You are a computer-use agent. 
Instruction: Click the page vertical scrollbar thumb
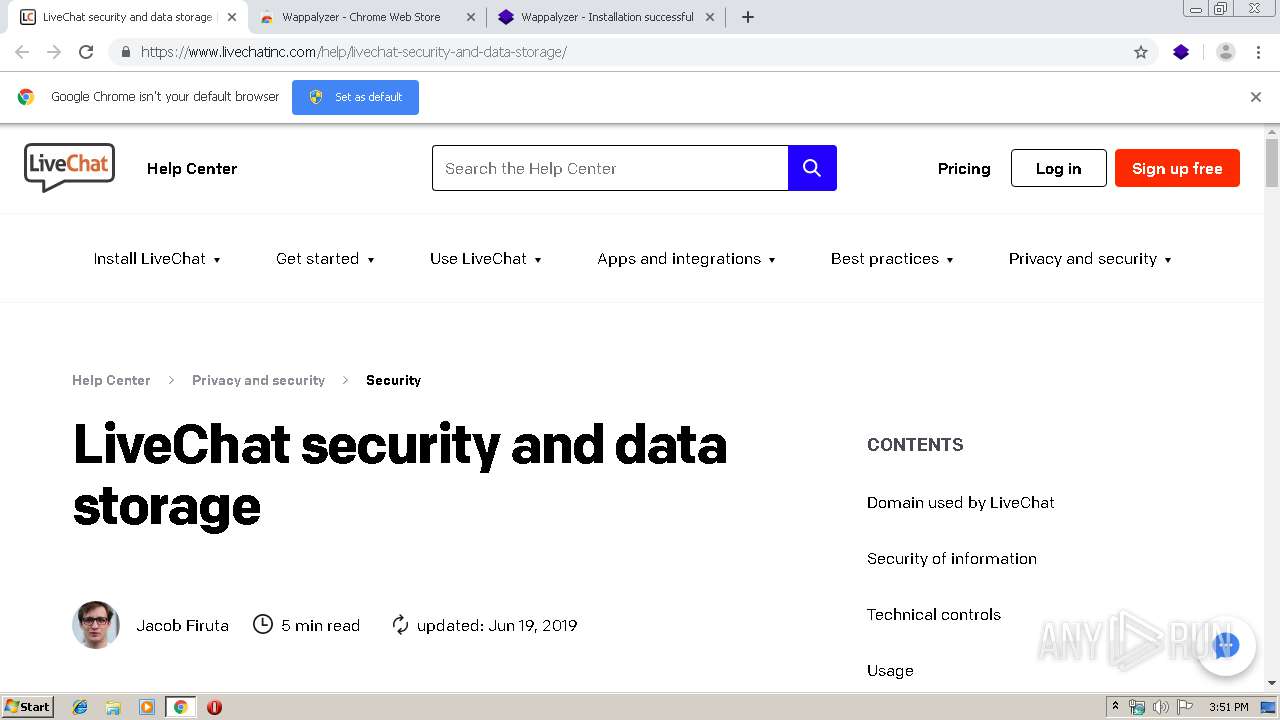pyautogui.click(x=1272, y=163)
